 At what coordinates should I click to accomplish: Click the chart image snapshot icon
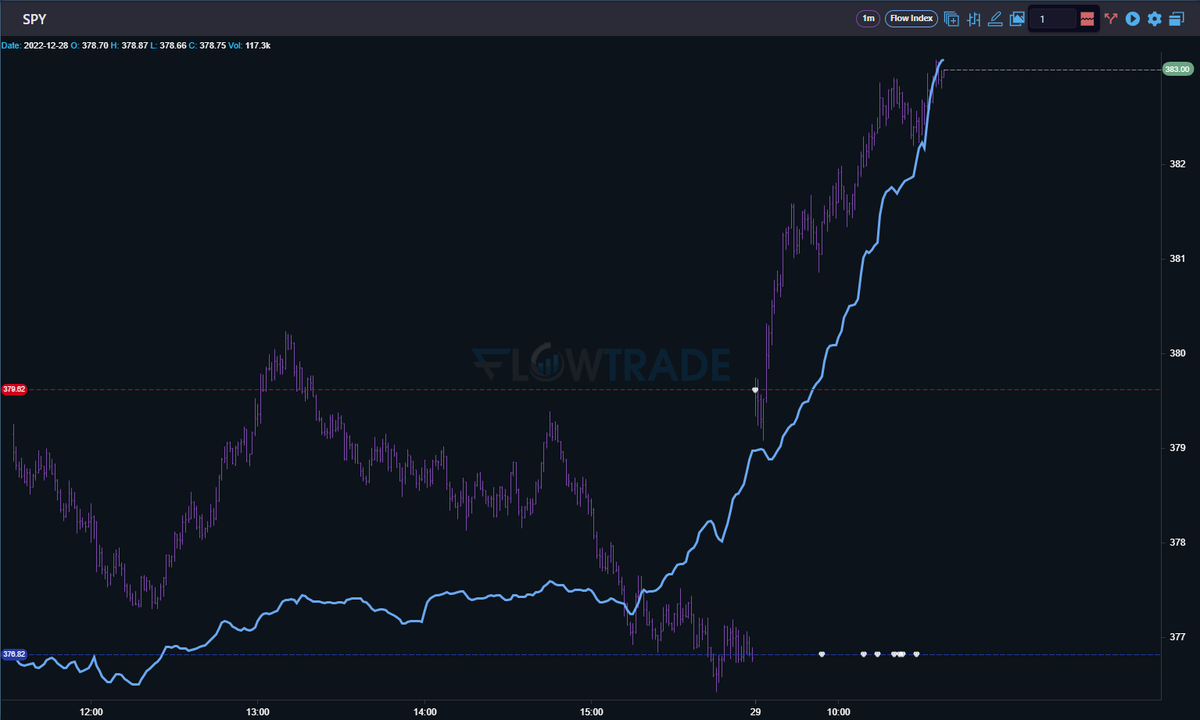click(x=1017, y=18)
